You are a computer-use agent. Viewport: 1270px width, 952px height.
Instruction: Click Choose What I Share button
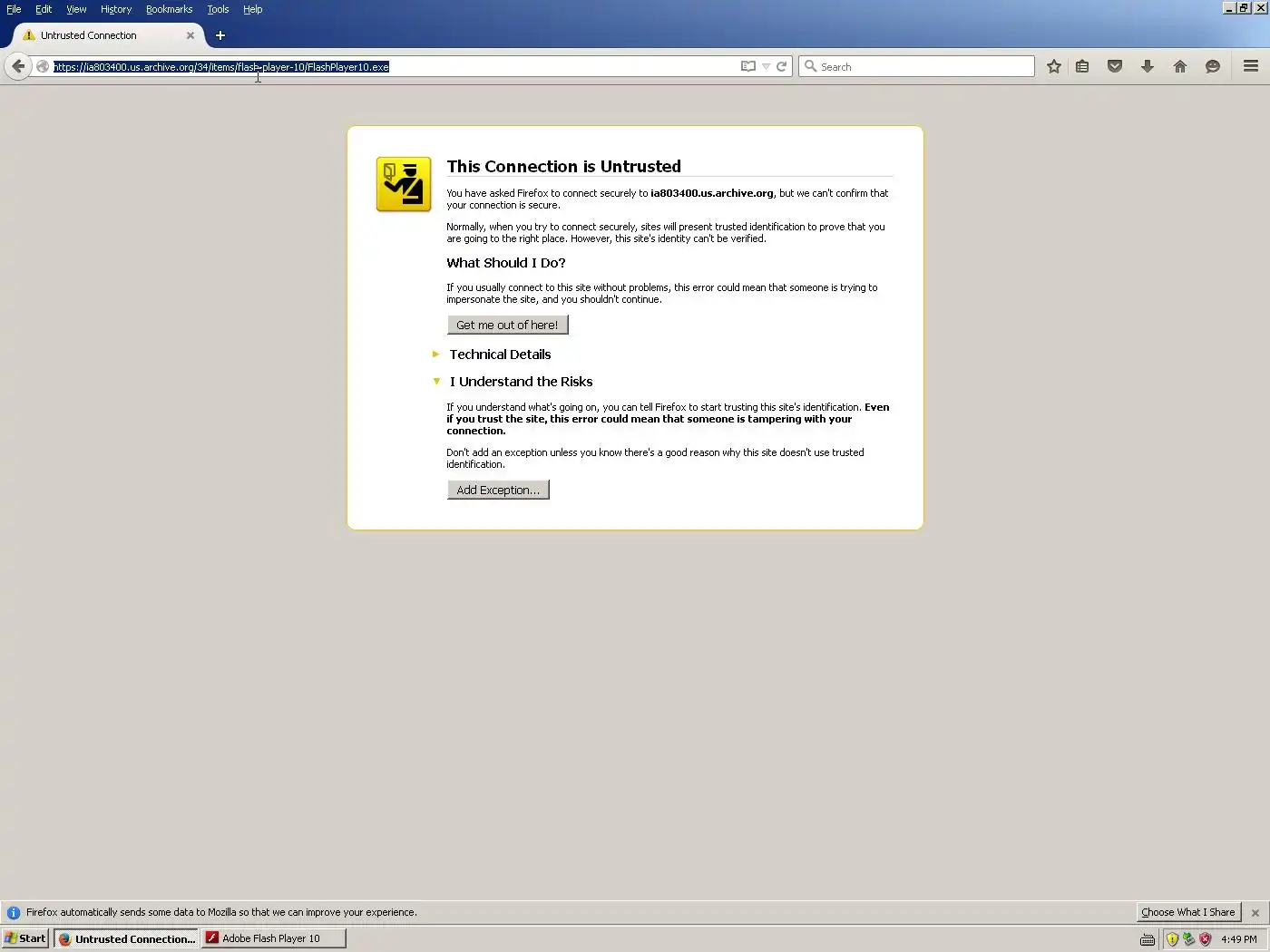(x=1188, y=912)
